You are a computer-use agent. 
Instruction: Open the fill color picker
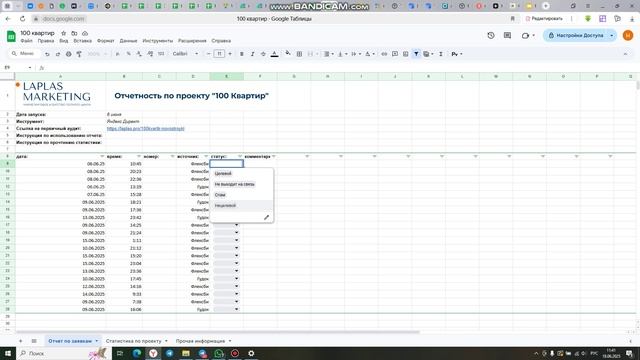(288, 53)
